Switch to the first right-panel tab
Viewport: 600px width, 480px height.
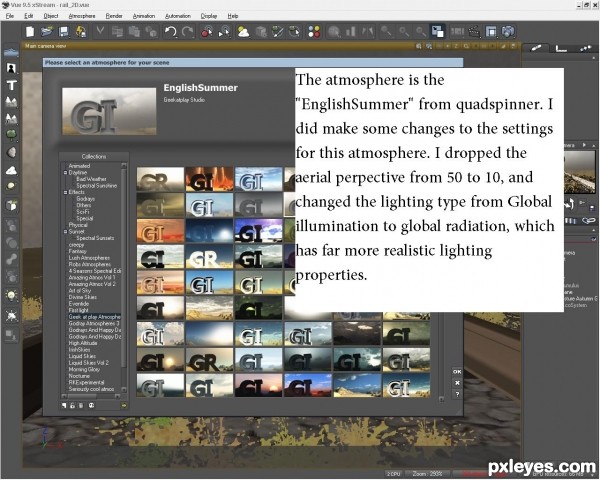(536, 48)
